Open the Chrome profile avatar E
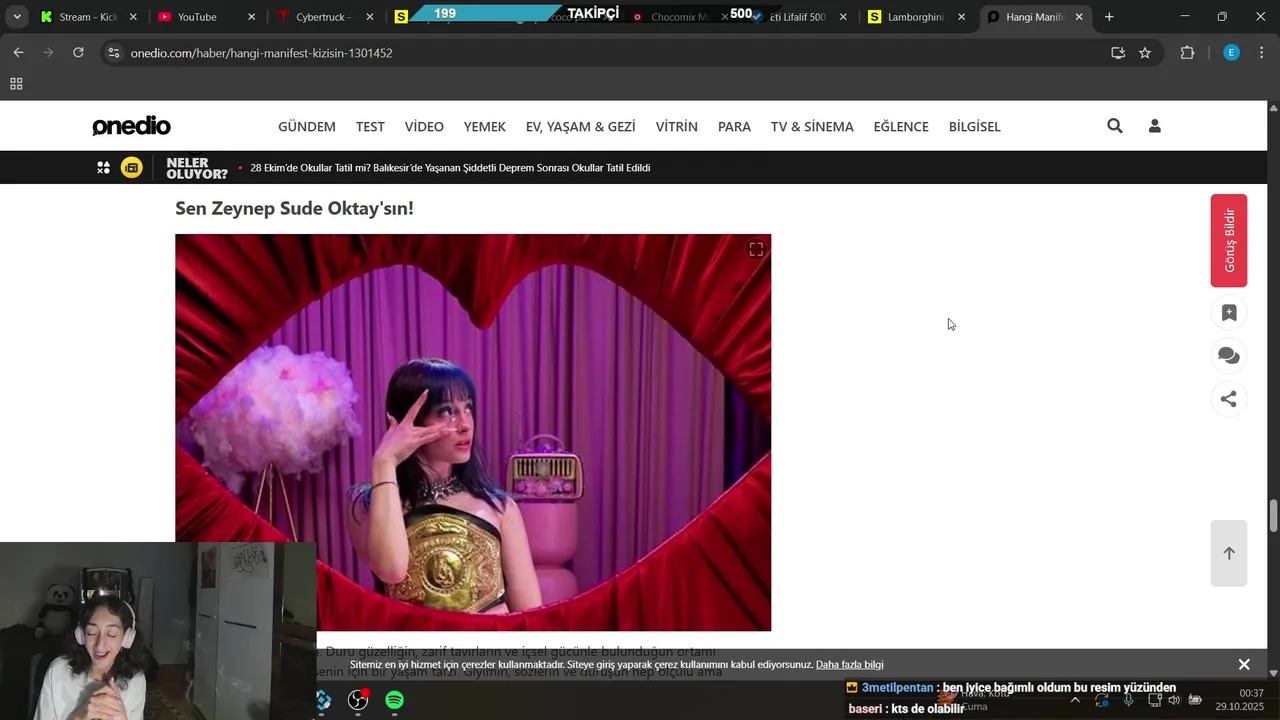This screenshot has height=720, width=1280. (1232, 53)
